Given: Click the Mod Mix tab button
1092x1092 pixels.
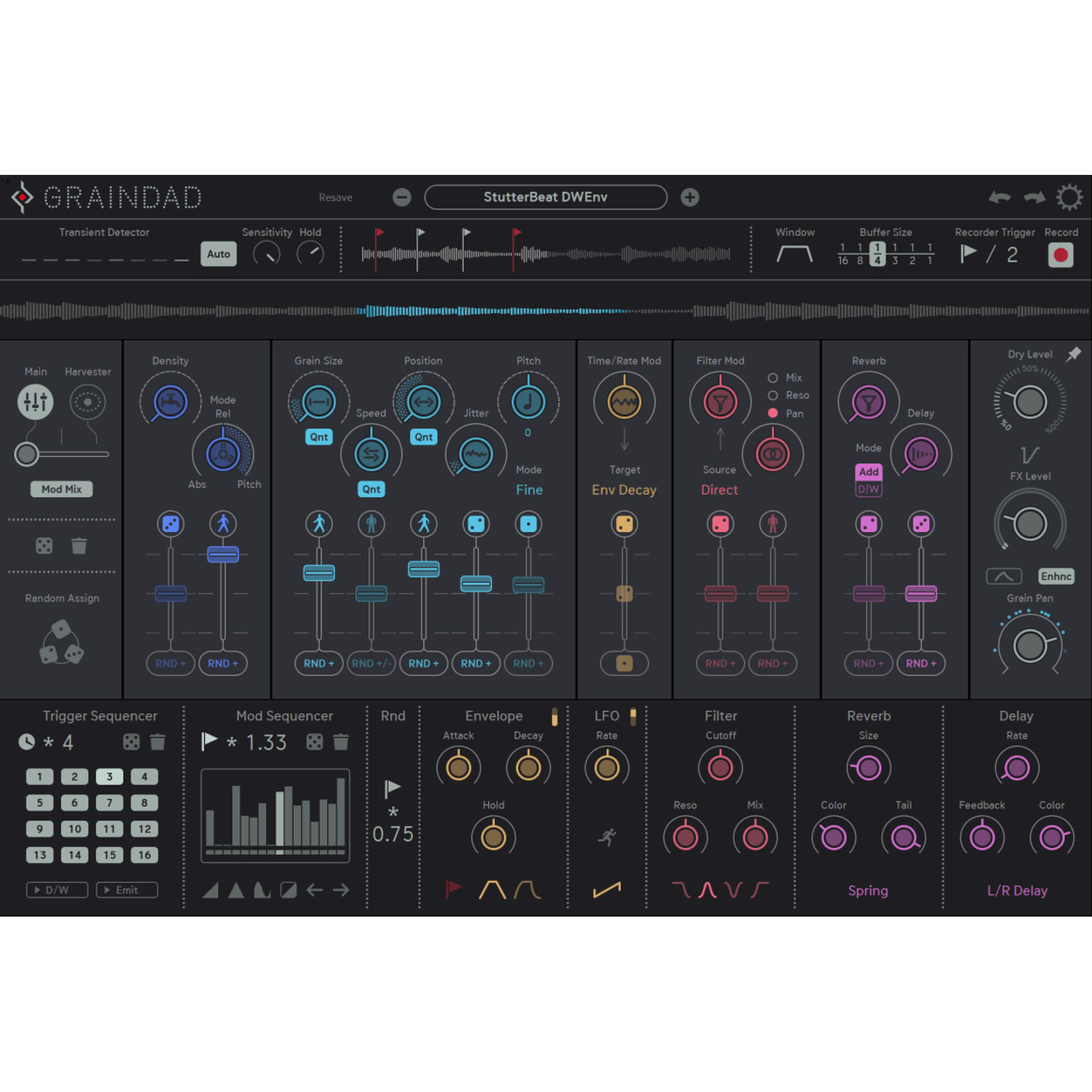Looking at the screenshot, I should (x=62, y=489).
